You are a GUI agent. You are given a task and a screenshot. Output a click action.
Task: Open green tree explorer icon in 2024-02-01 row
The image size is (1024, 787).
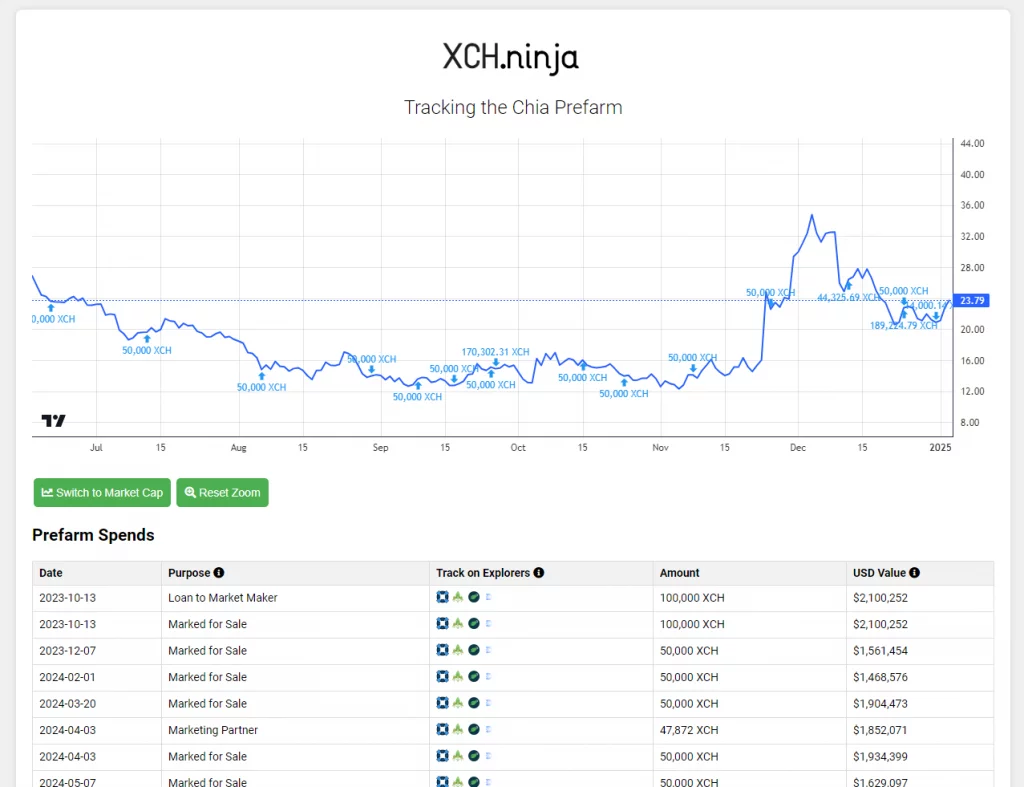pyautogui.click(x=458, y=677)
